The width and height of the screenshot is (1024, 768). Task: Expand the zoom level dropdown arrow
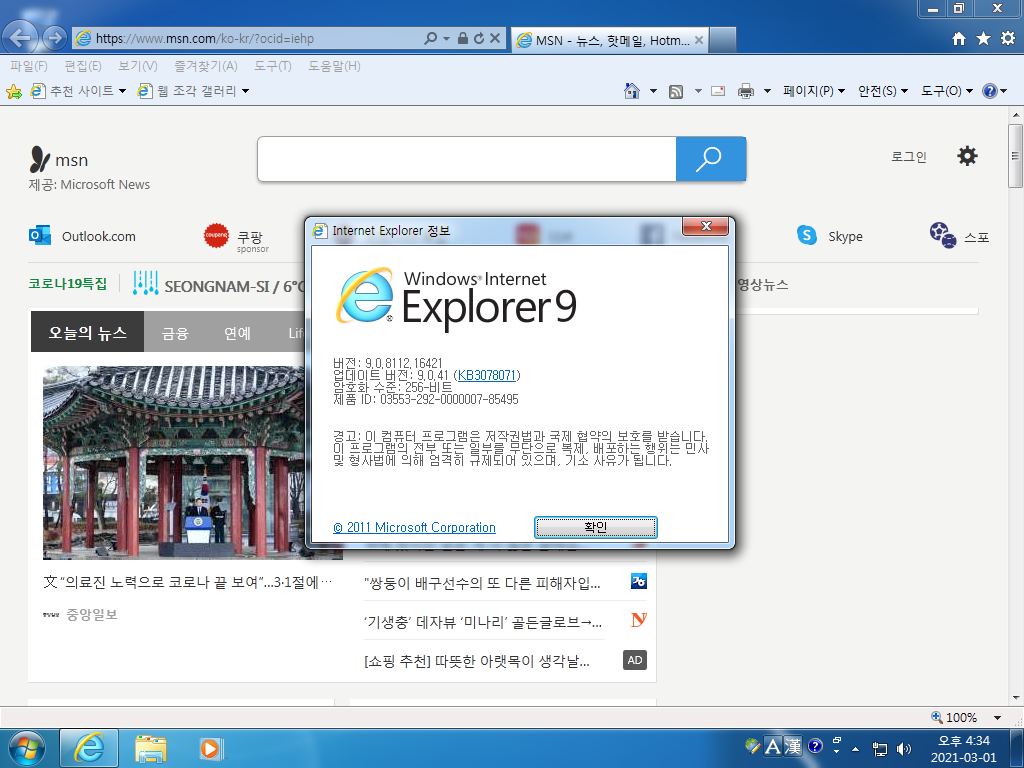pyautogui.click(x=997, y=718)
